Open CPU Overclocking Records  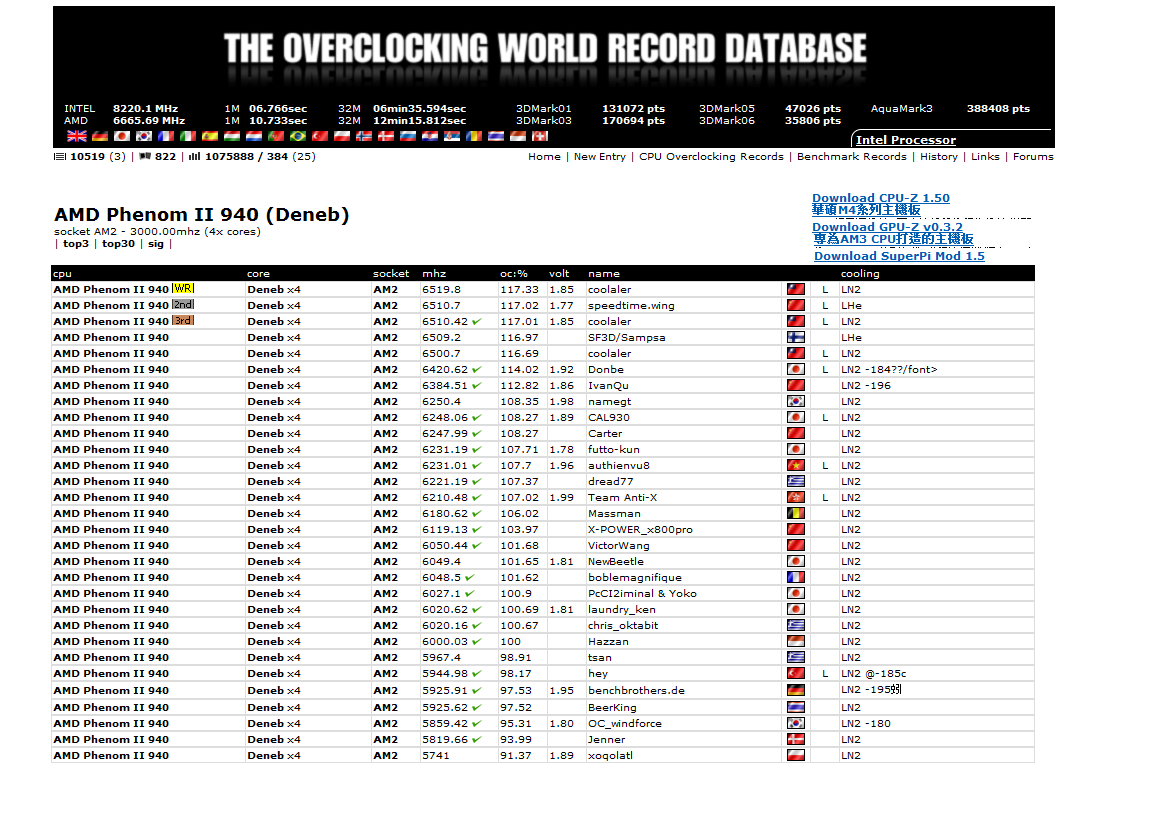[711, 157]
